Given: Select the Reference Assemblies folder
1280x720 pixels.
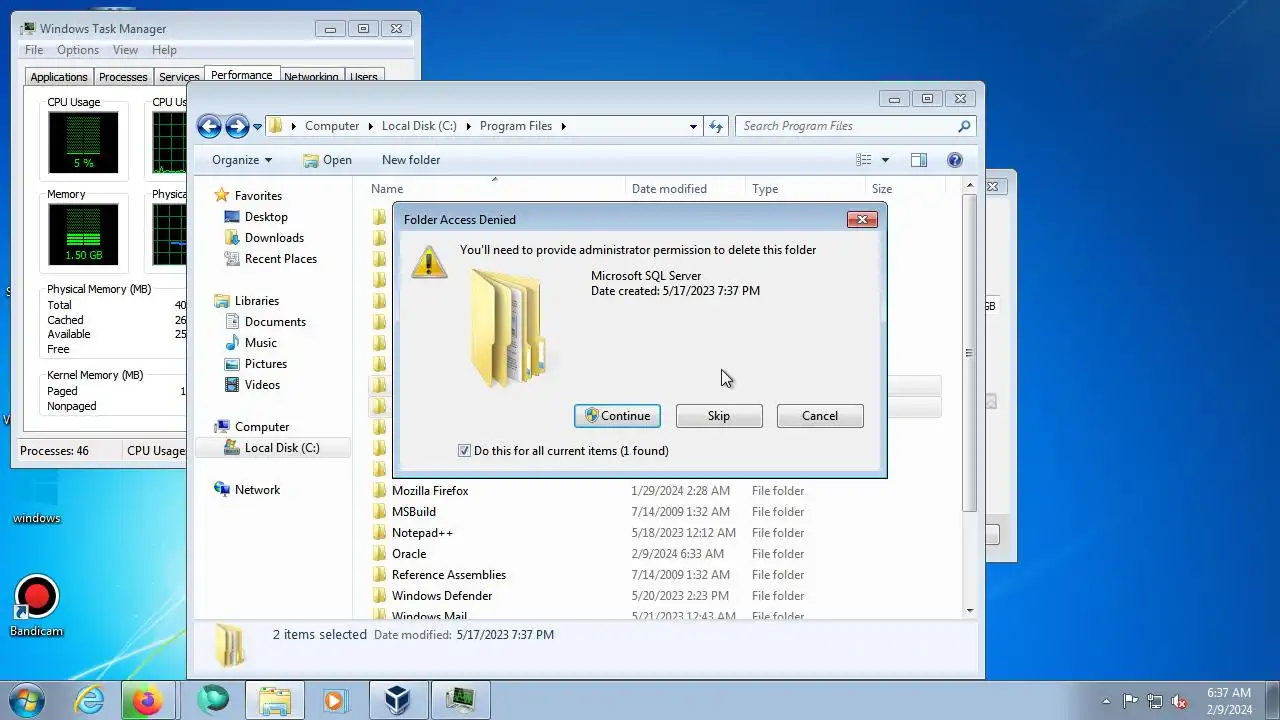Looking at the screenshot, I should tap(449, 575).
